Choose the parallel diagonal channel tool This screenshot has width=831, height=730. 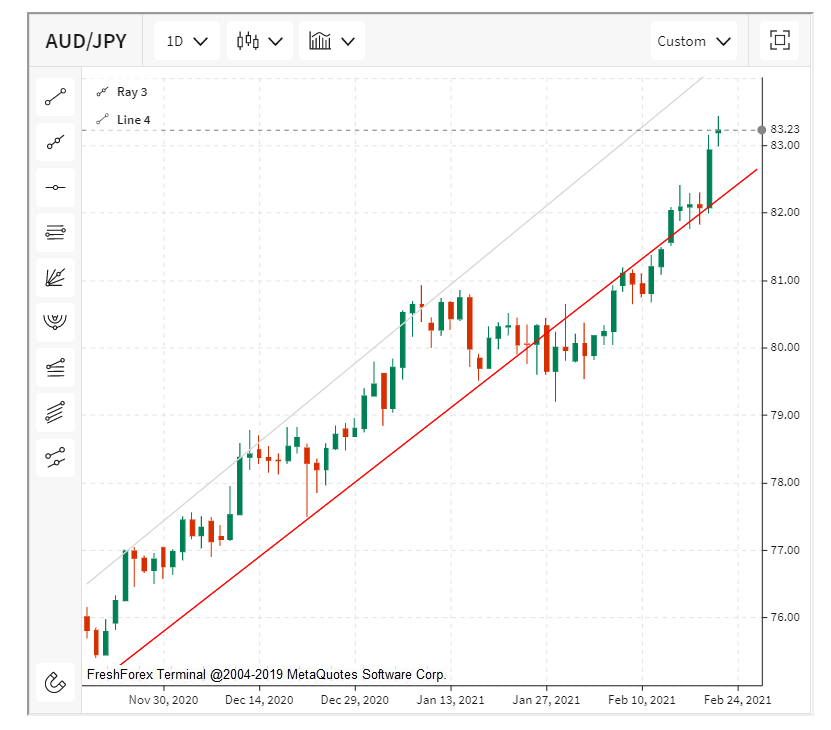(56, 412)
